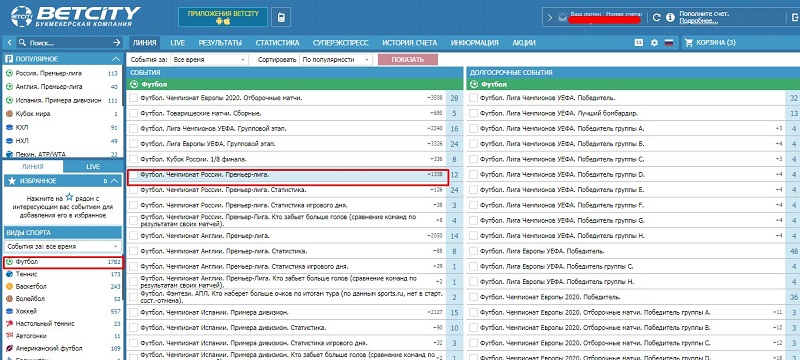Tick the Чемпионат Европы 2020 Отборочные матчи checkbox
Viewport: 800px width, 360px height.
pos(134,98)
